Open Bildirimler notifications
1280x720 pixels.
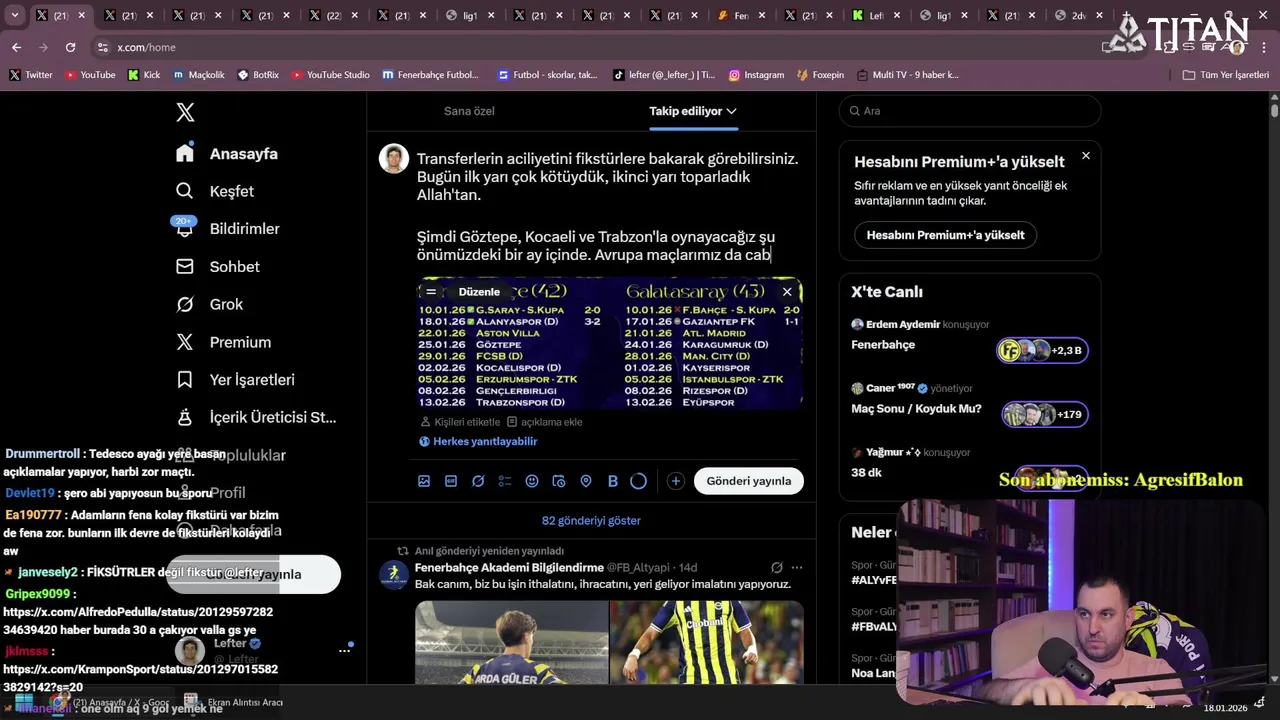point(228,229)
